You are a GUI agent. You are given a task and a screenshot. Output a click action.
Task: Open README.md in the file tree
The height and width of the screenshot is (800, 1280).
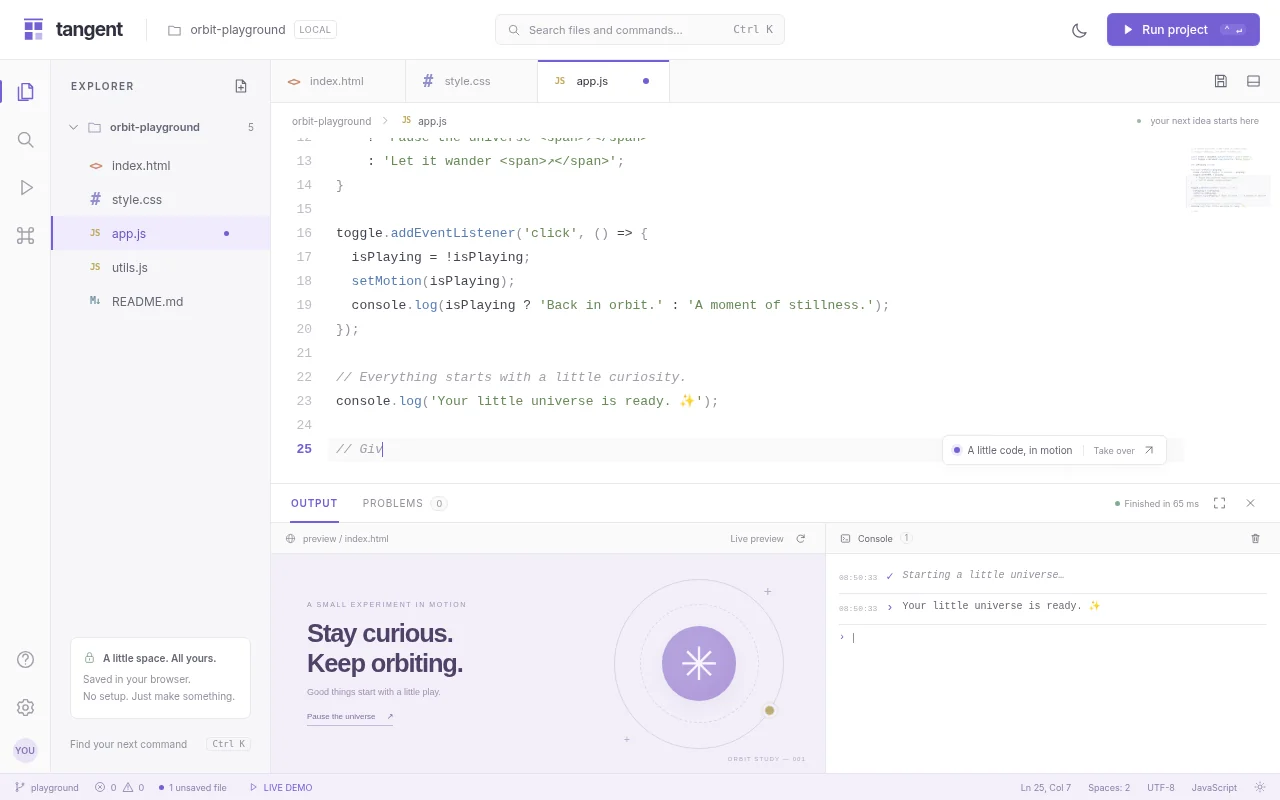click(x=160, y=302)
